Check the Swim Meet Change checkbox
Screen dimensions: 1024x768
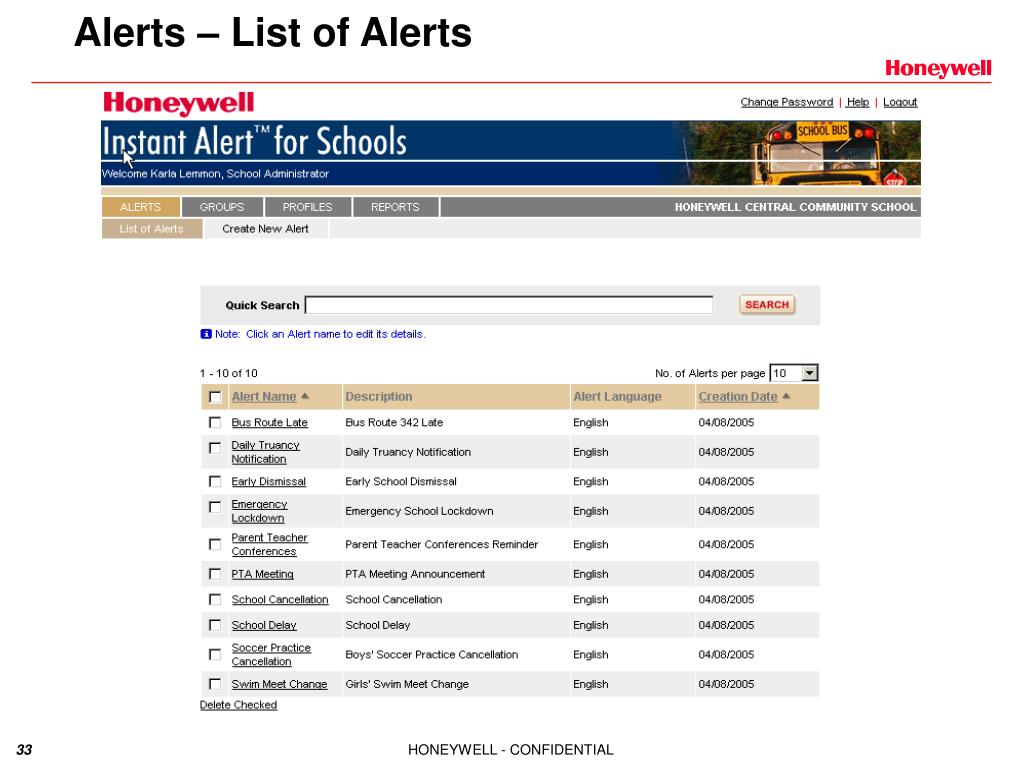click(x=215, y=684)
